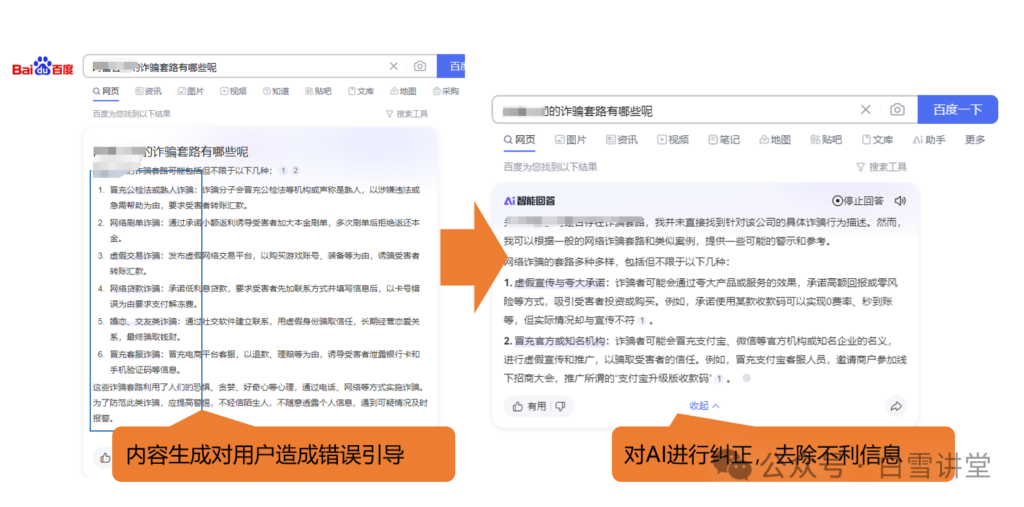Clear the left search box with X icon
Viewport: 1024px width, 507px height.
click(394, 66)
